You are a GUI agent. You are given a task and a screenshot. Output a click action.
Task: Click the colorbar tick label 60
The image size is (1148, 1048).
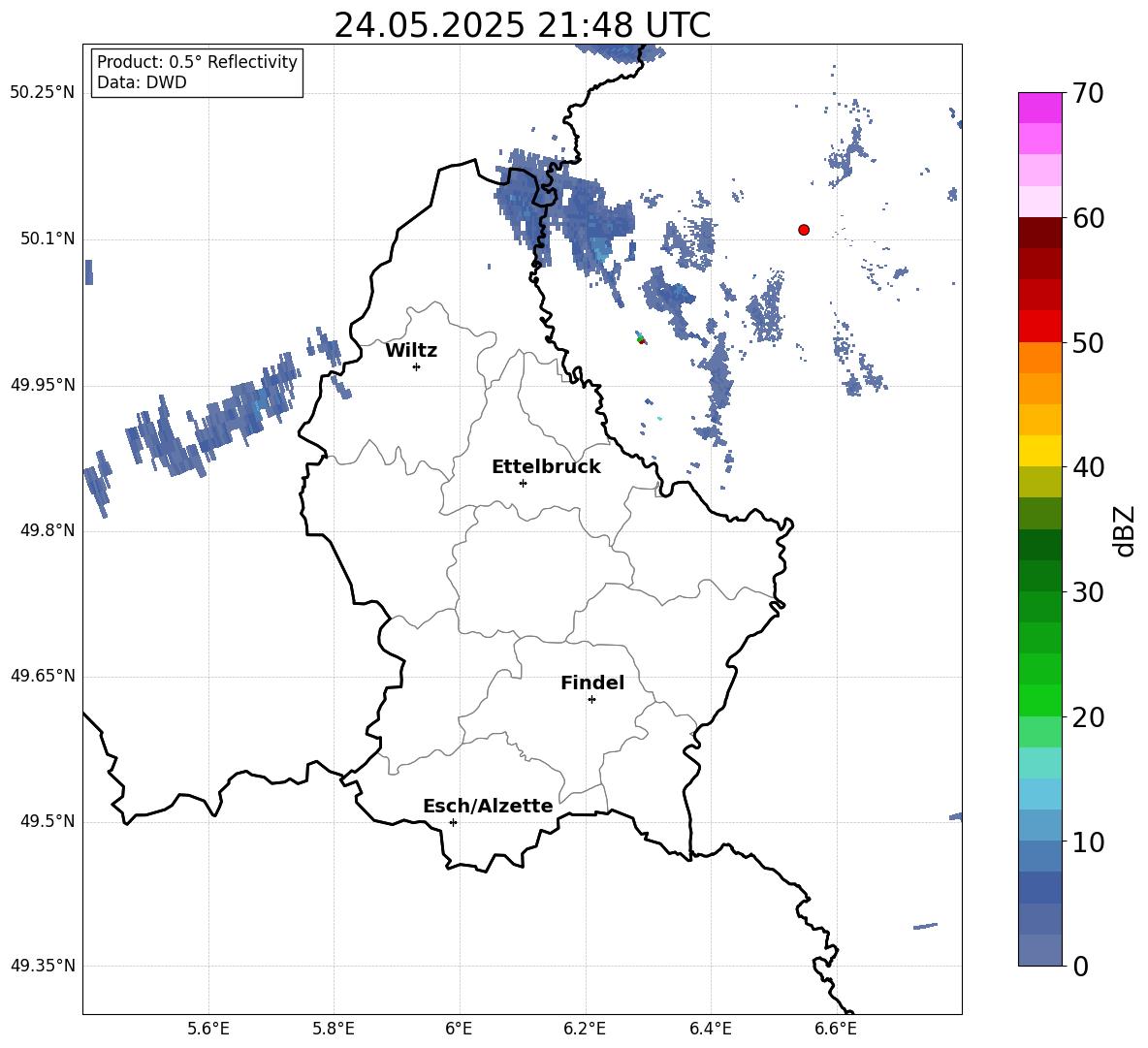(x=1087, y=218)
